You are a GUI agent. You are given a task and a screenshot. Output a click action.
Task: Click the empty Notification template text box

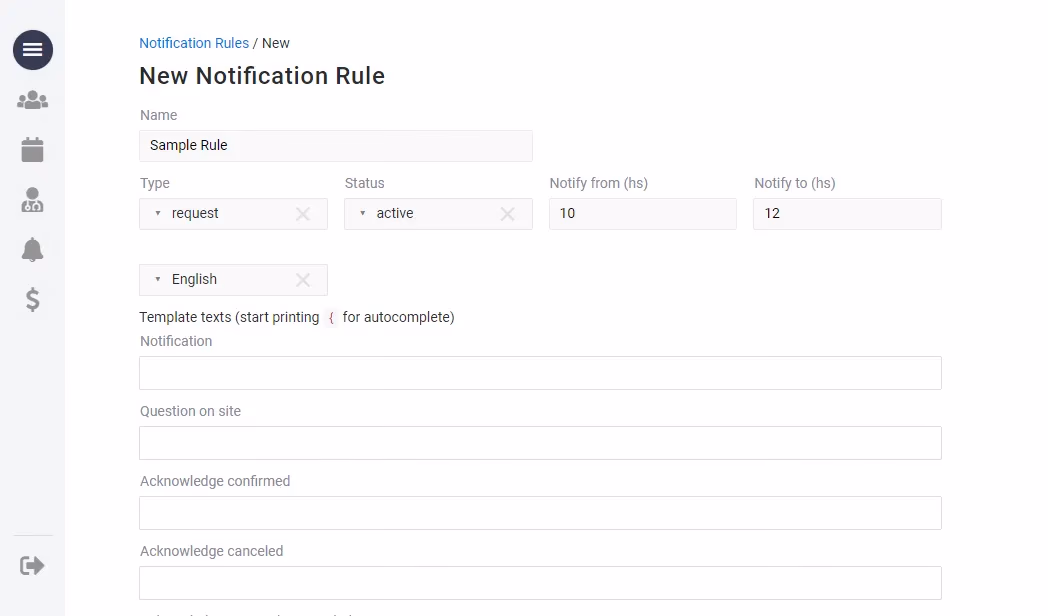click(x=540, y=372)
